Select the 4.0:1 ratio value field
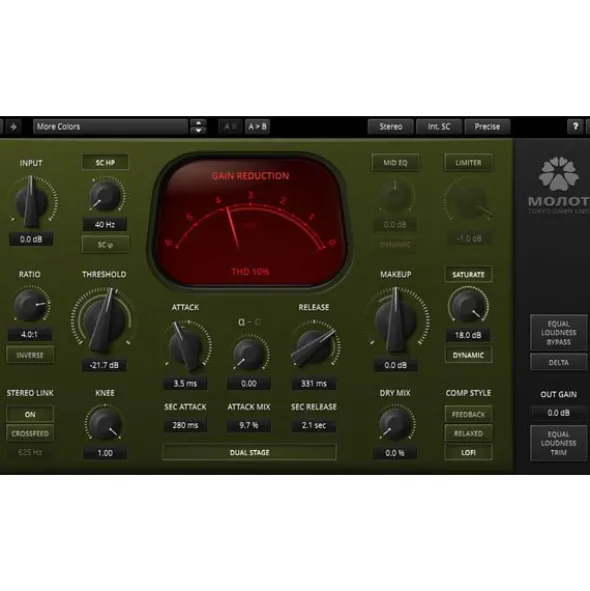 (29, 334)
